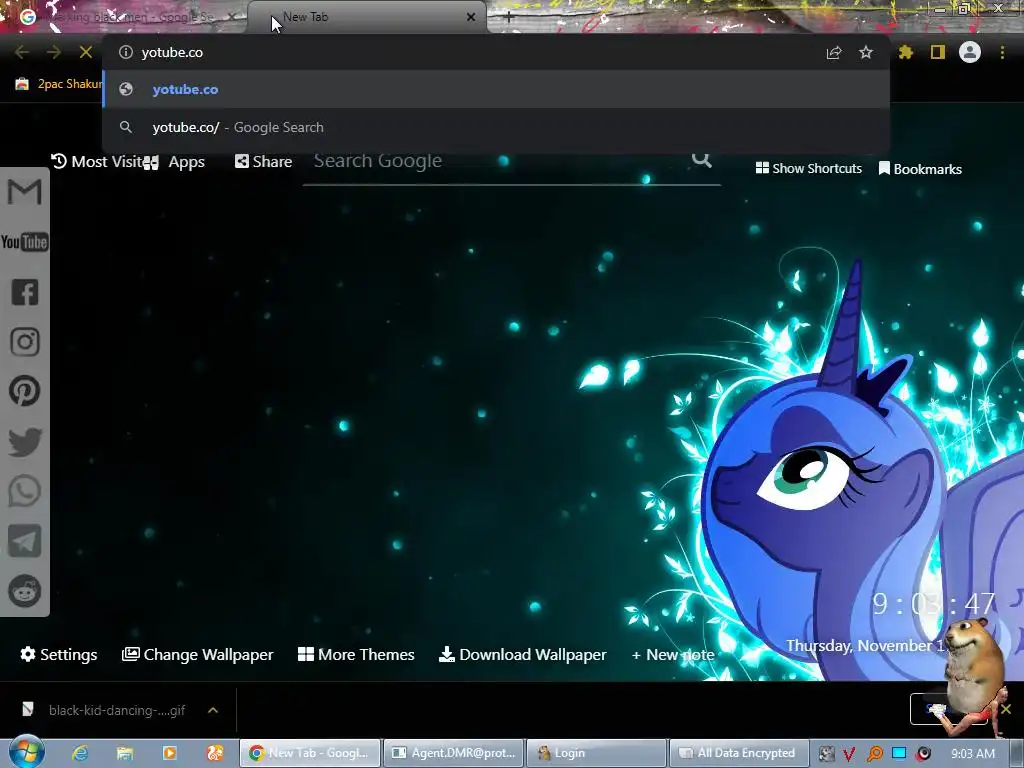Close the downloads bar
Screen dimensions: 1024x768
click(1006, 709)
